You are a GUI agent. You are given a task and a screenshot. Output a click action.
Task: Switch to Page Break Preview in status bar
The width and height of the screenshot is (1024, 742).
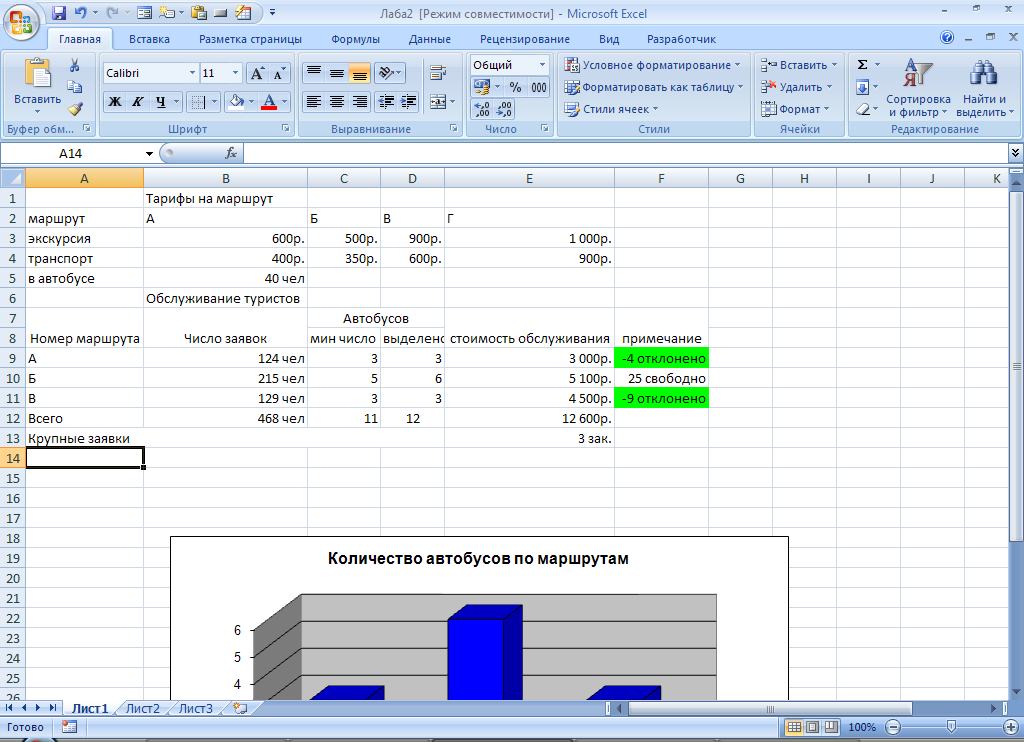coord(831,727)
